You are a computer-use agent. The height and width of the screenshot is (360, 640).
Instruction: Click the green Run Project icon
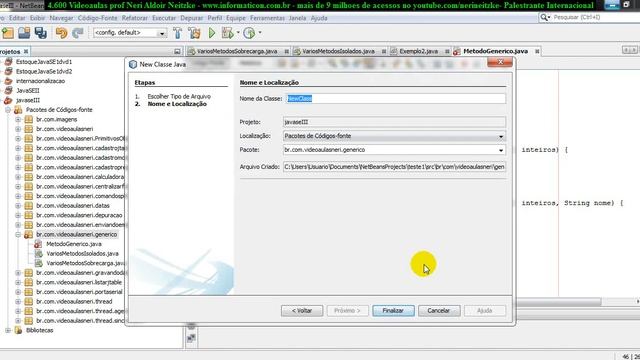(x=211, y=33)
